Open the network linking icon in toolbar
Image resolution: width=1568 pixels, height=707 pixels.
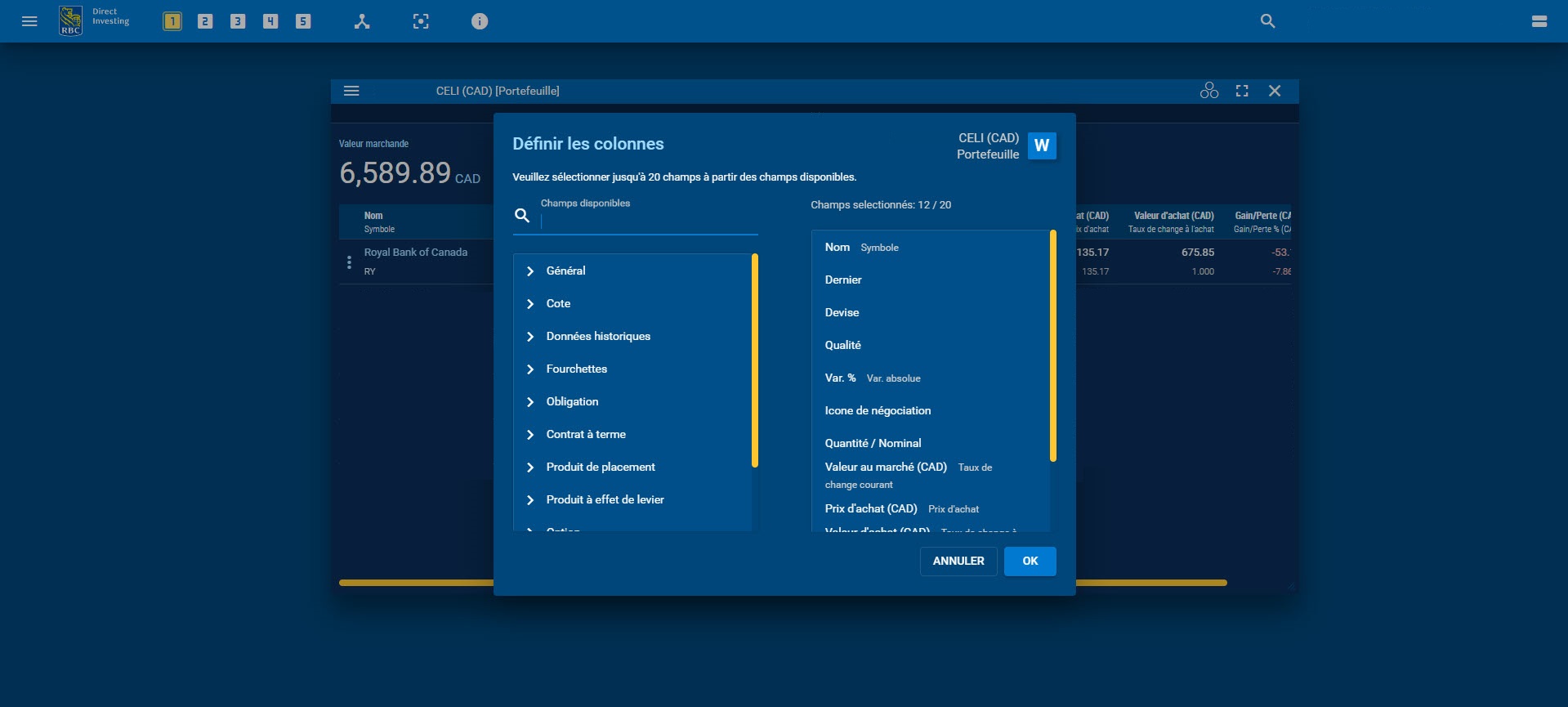click(x=362, y=21)
